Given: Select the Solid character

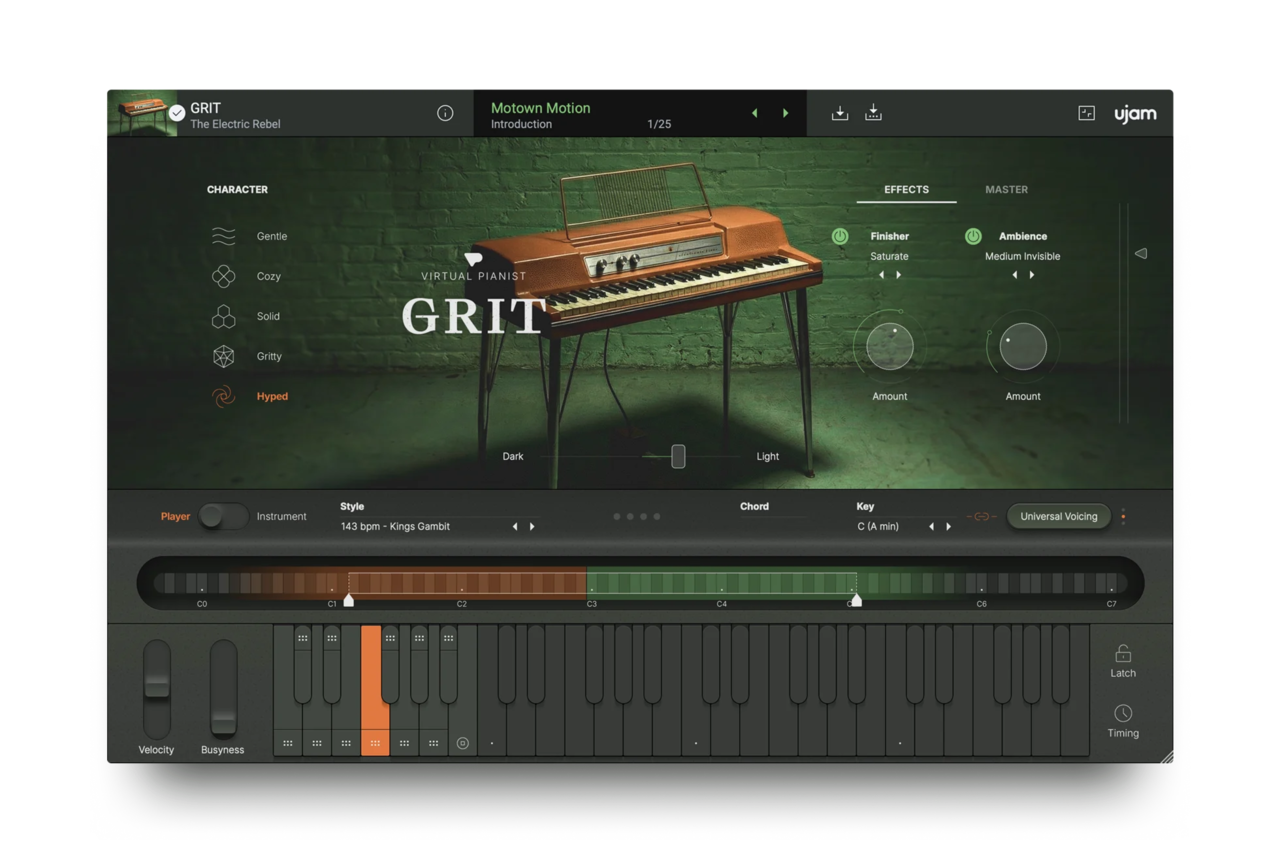Looking at the screenshot, I should [245, 316].
